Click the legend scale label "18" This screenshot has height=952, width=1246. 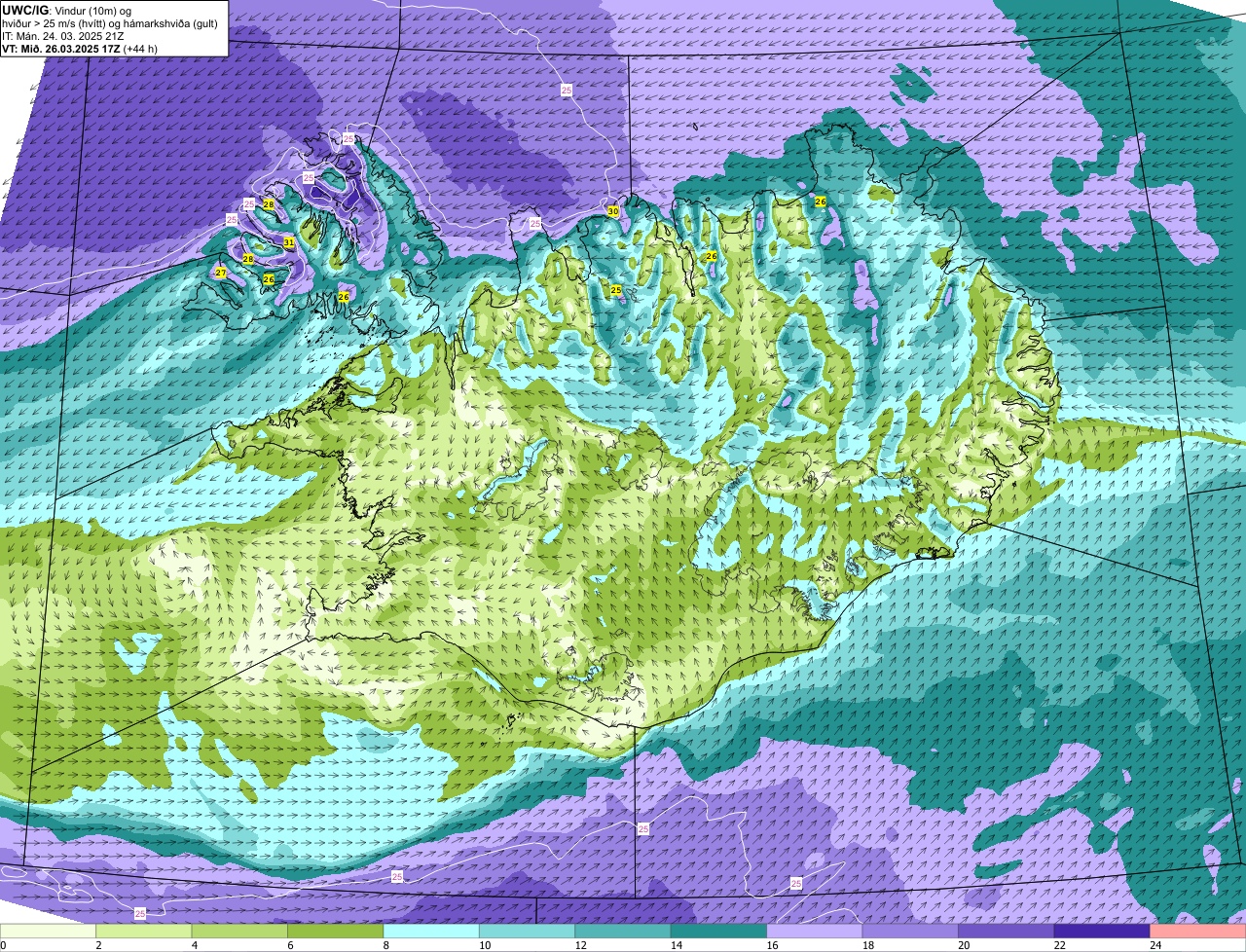(867, 944)
